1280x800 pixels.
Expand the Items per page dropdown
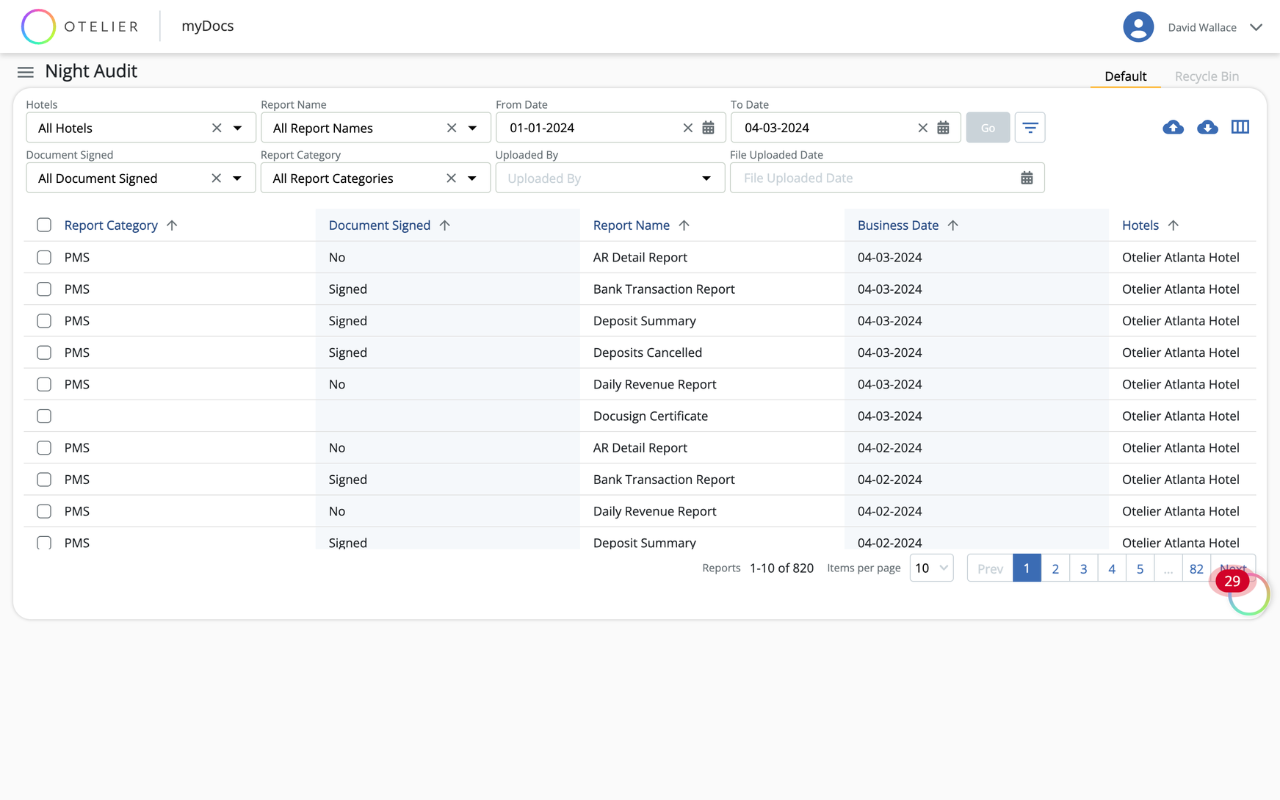(x=931, y=568)
